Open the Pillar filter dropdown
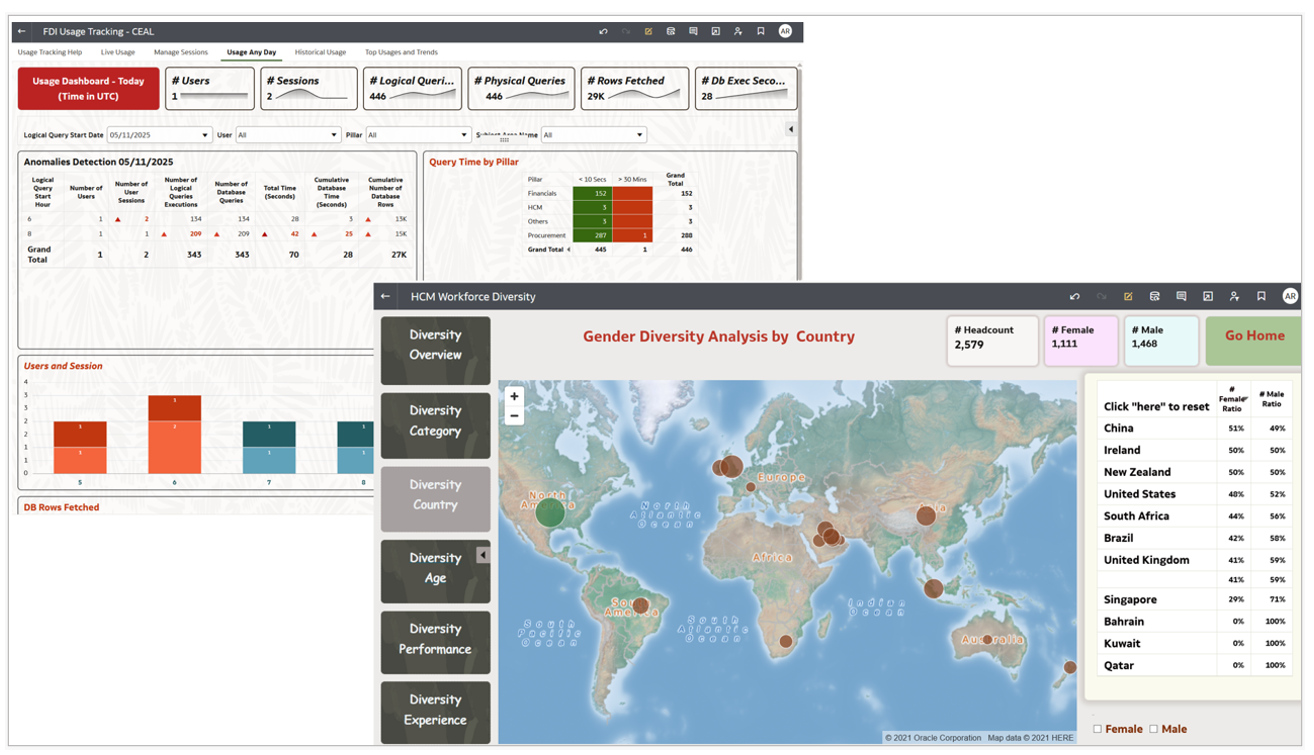The image size is (1314, 755). (x=418, y=135)
